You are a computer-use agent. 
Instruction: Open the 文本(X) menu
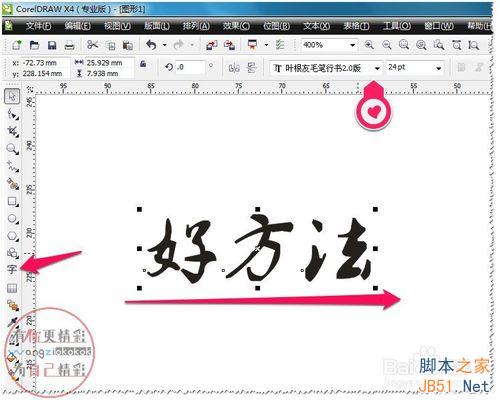click(x=316, y=26)
